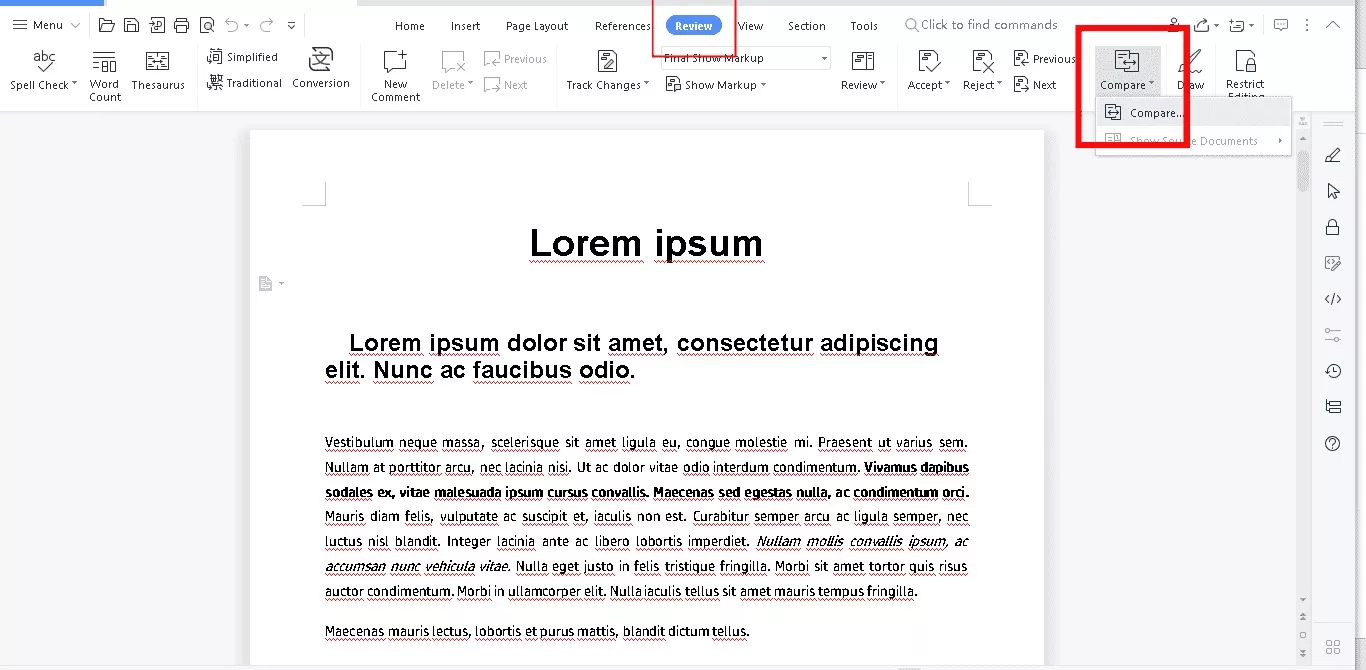
Task: Switch to the View tab
Action: 750,26
